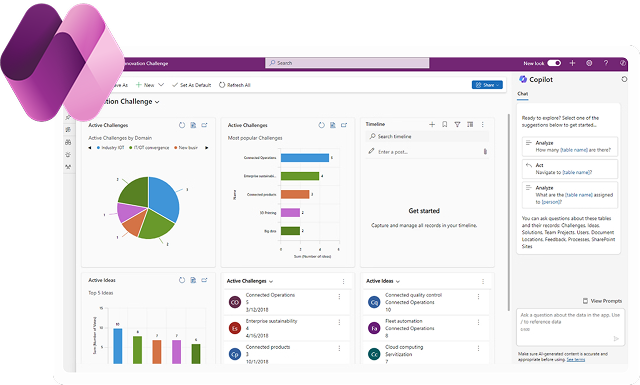The image size is (640, 385).
Task: Click the plus icon in the top purple bar
Action: click(572, 63)
